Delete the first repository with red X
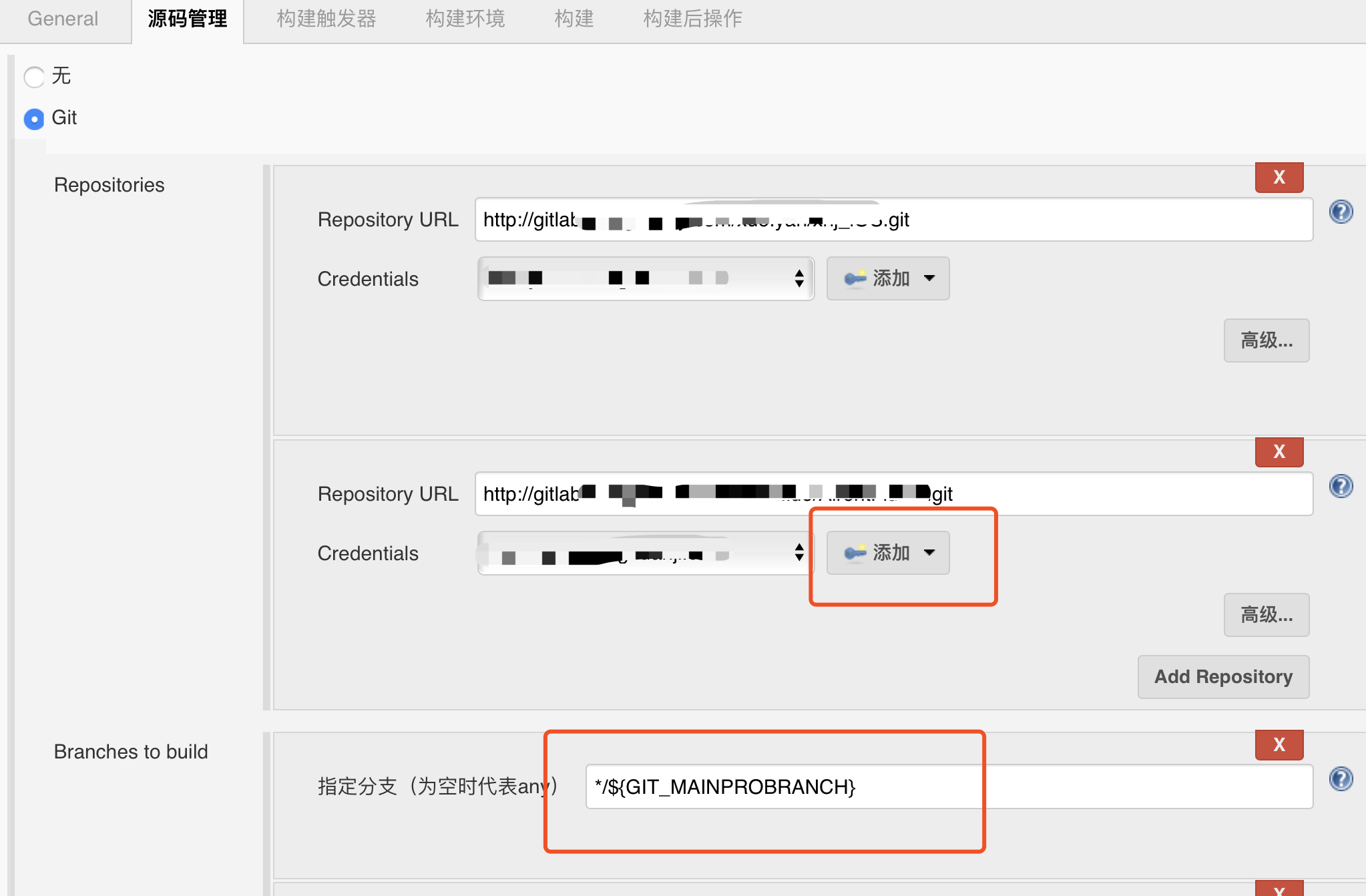 click(1279, 178)
